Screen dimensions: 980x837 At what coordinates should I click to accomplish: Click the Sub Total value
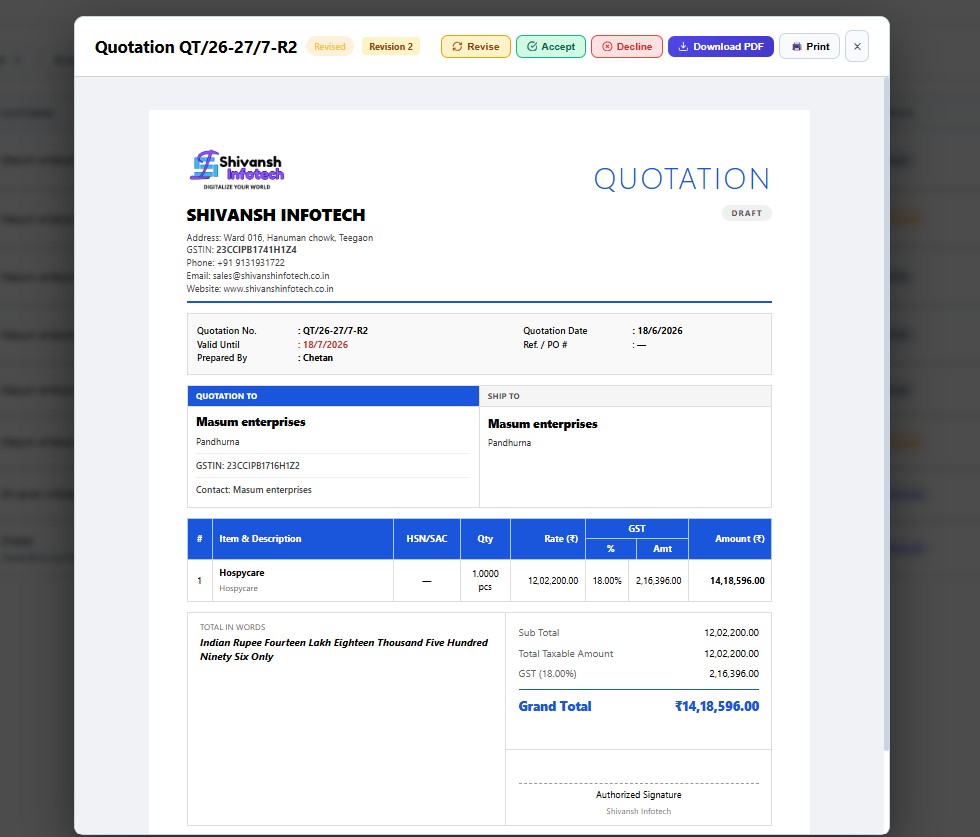tap(731, 633)
